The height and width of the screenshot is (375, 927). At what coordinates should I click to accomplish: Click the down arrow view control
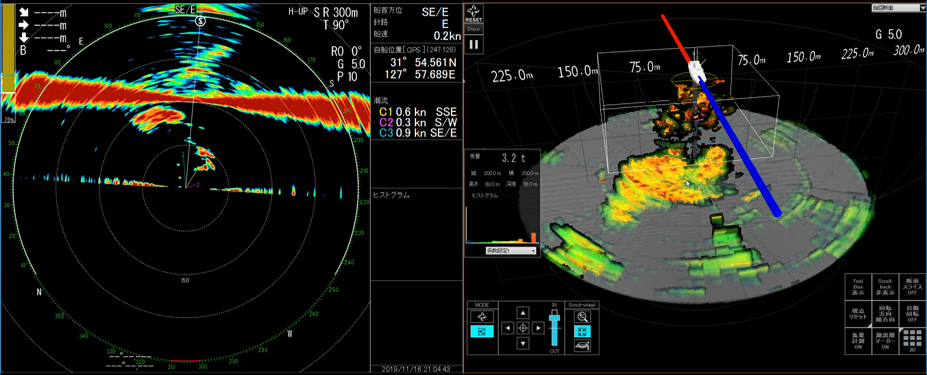[523, 343]
